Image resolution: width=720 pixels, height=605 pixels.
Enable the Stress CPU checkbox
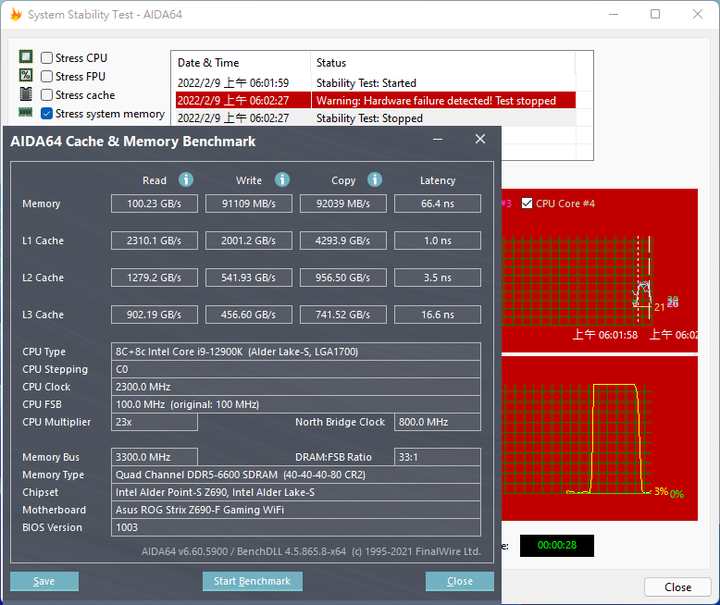(x=46, y=58)
